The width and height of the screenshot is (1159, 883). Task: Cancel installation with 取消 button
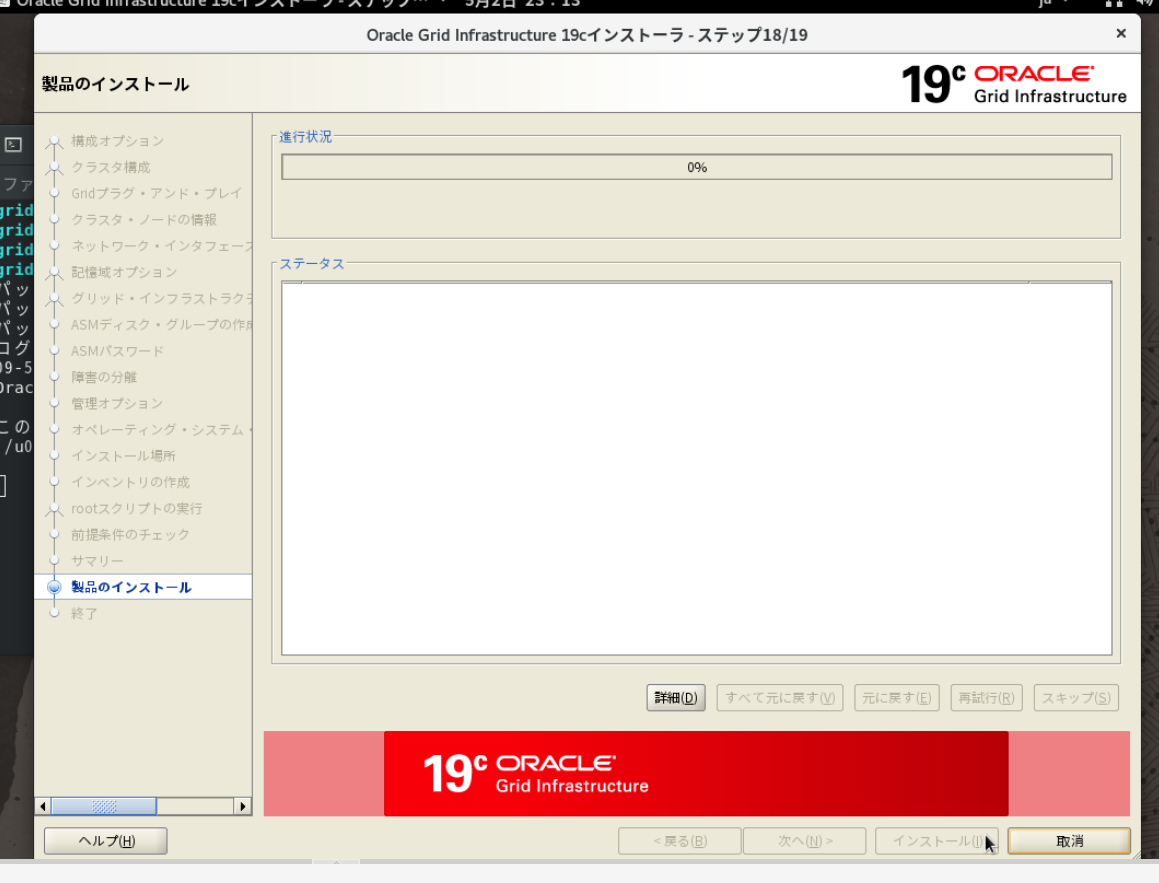1069,841
